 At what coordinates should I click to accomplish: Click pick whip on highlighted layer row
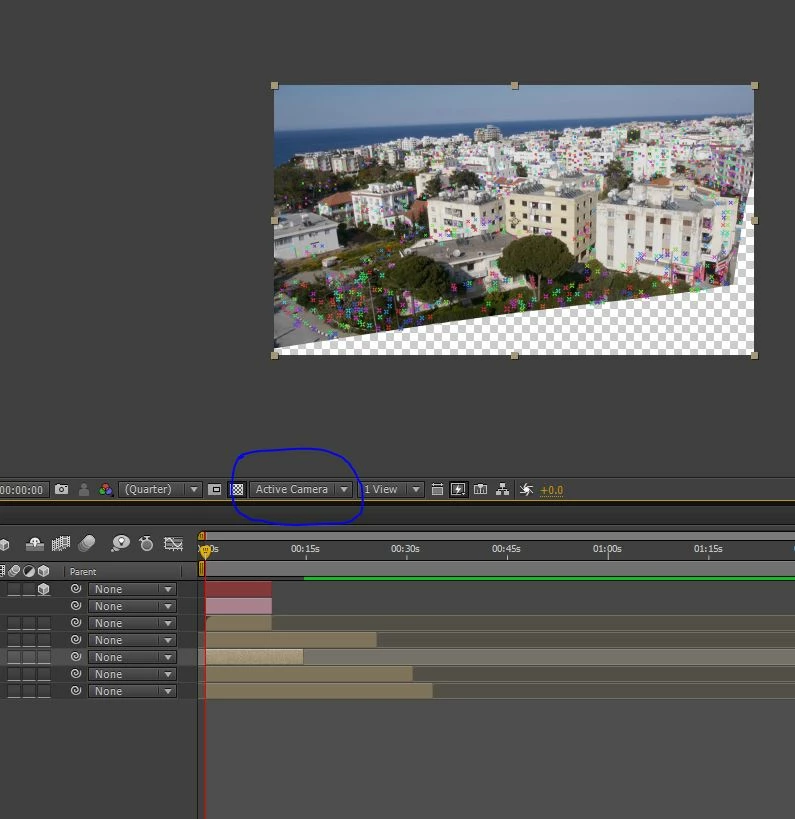(x=76, y=657)
